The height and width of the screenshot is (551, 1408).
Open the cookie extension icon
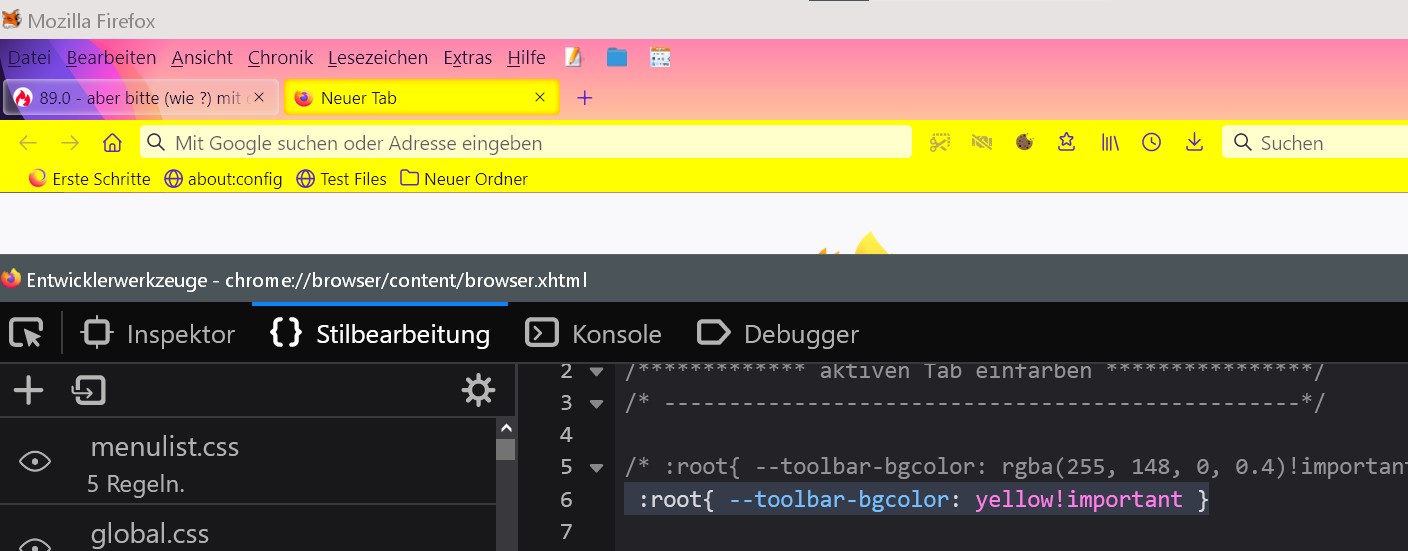tap(1024, 143)
